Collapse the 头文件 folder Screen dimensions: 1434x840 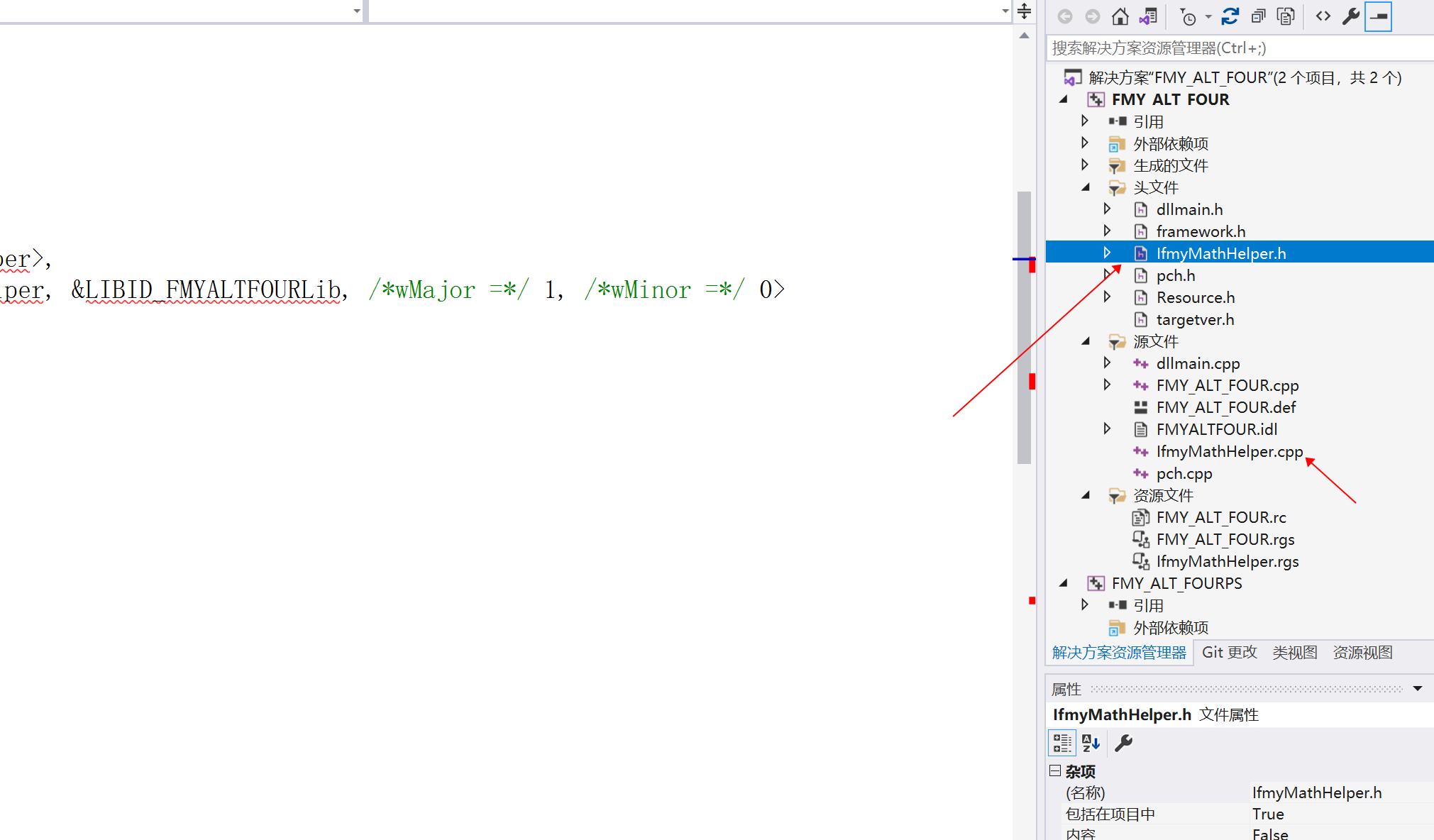(x=1086, y=187)
